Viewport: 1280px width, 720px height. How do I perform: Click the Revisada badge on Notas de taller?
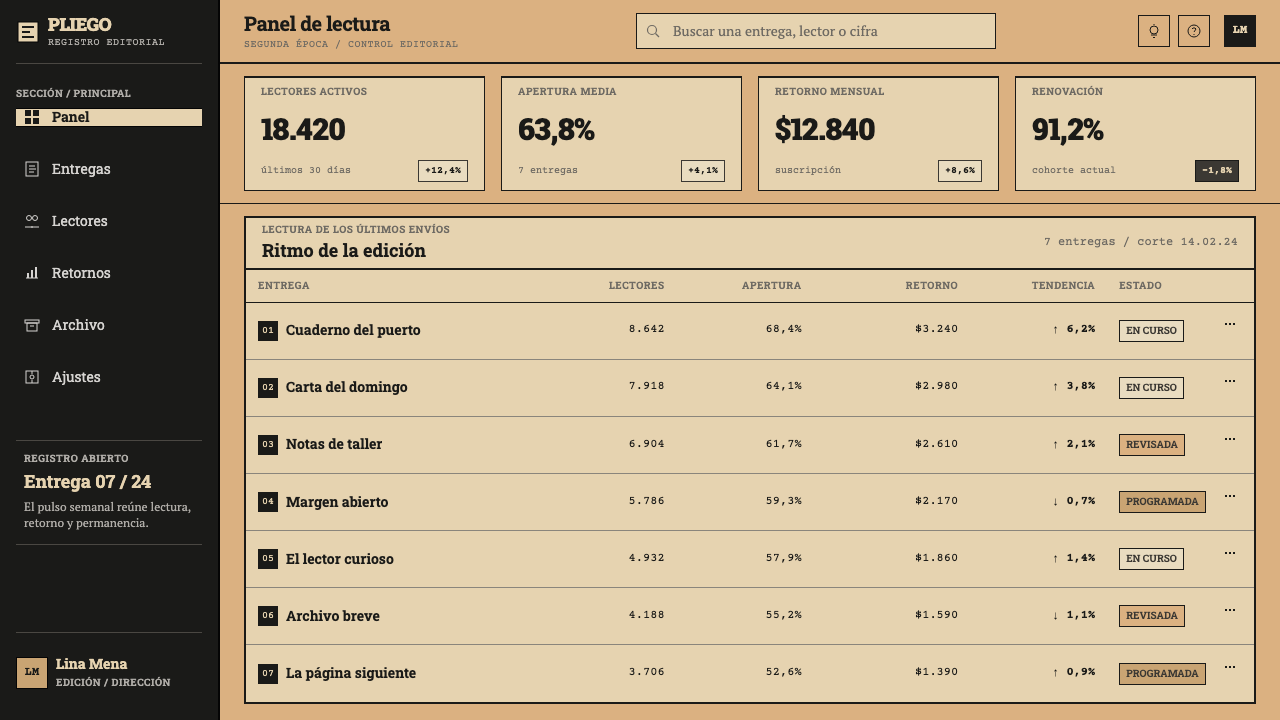click(x=1152, y=444)
